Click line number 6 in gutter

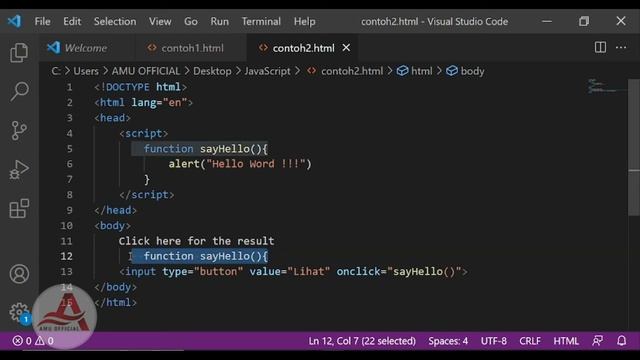(69, 164)
